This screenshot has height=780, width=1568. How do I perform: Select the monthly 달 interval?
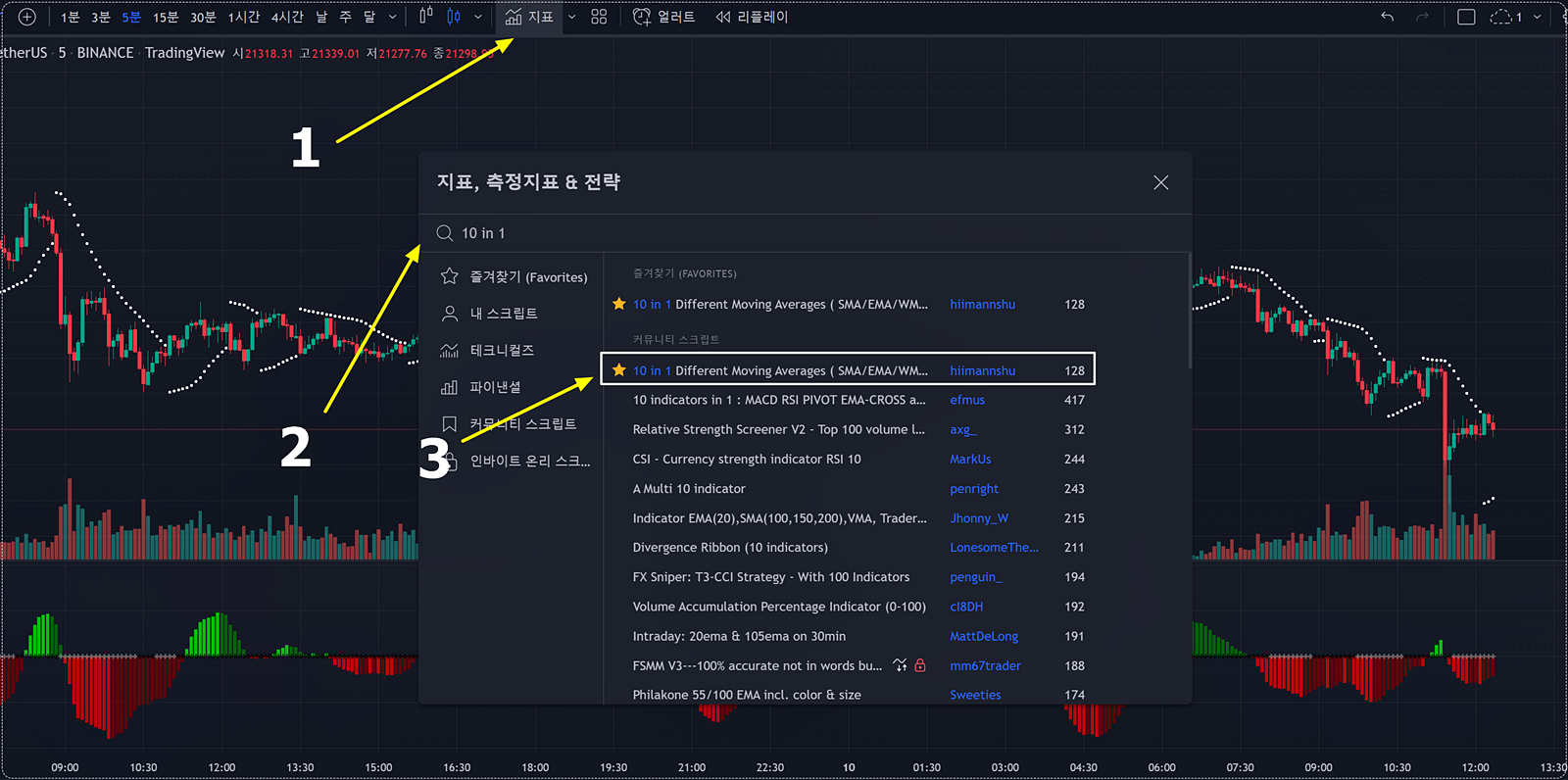369,17
